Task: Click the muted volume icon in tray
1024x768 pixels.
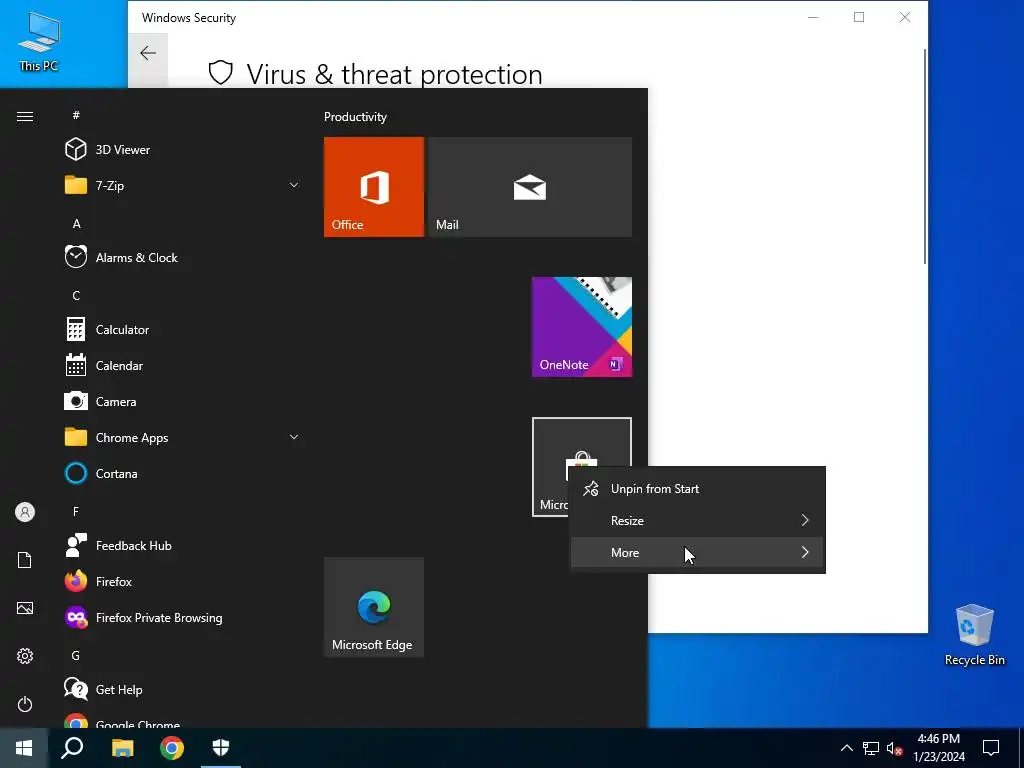Action: 894,748
